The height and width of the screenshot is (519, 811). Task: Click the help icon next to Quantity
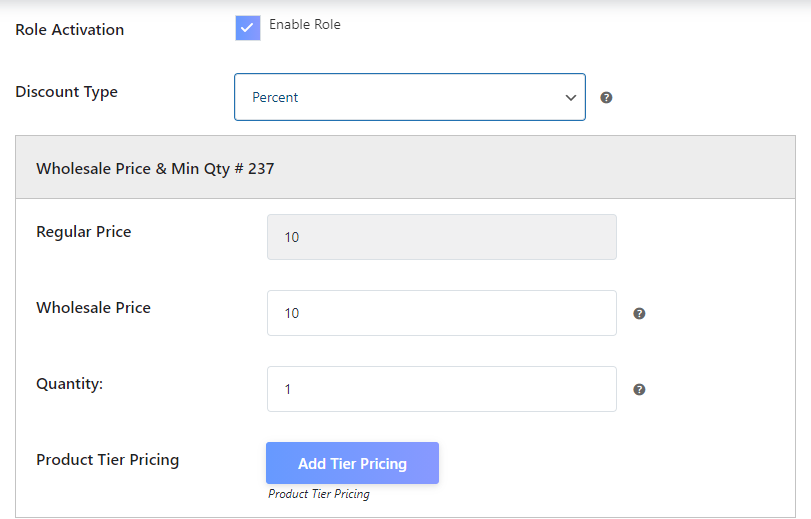coord(639,389)
